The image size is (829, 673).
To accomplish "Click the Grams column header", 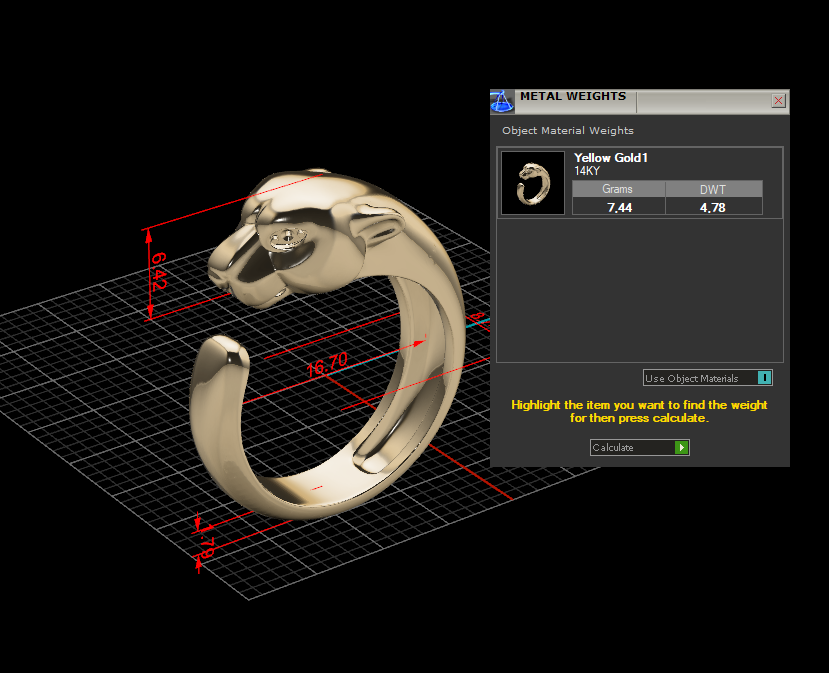I will (618, 189).
